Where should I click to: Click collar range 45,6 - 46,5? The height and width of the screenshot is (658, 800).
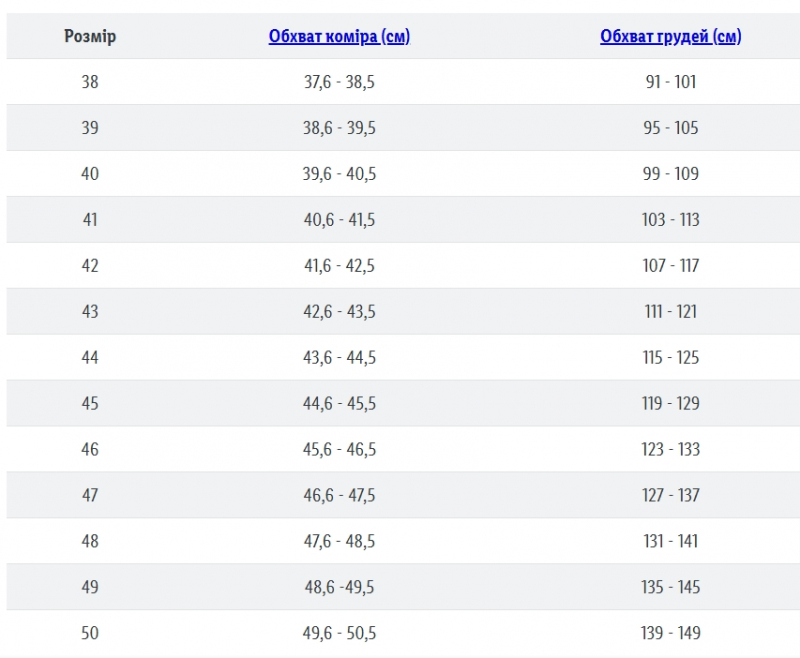coord(339,449)
